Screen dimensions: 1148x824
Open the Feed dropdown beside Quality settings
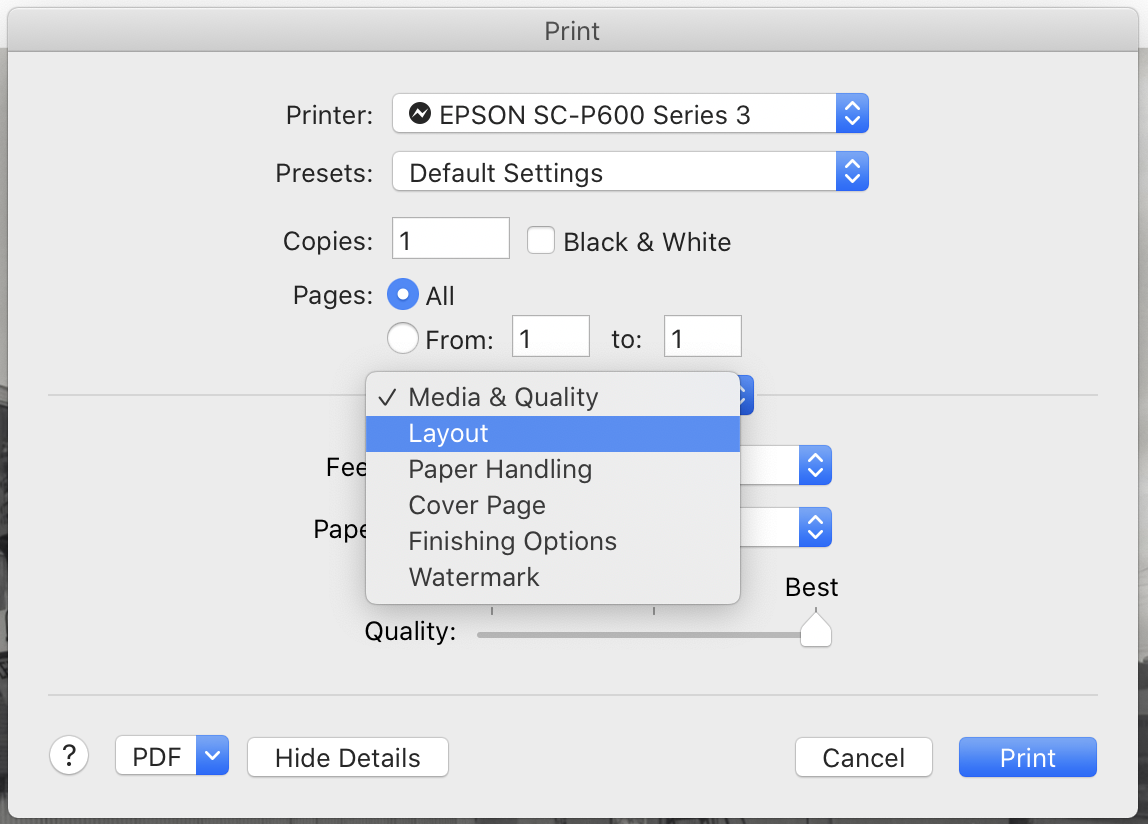[815, 465]
